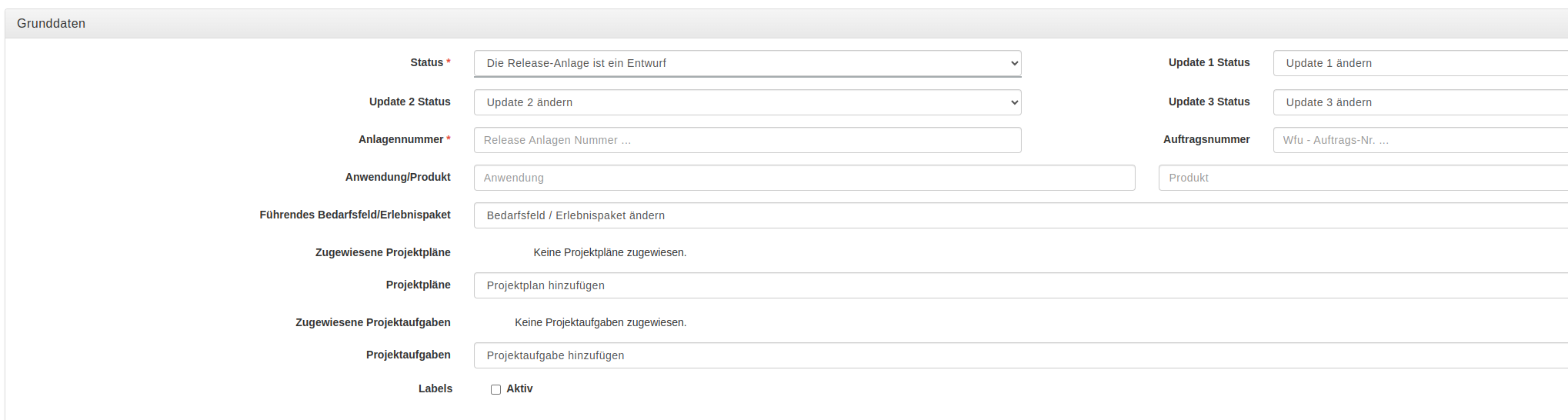This screenshot has height=420, width=1568.
Task: Click the Update 2 Status dropdown arrow
Action: (1013, 102)
